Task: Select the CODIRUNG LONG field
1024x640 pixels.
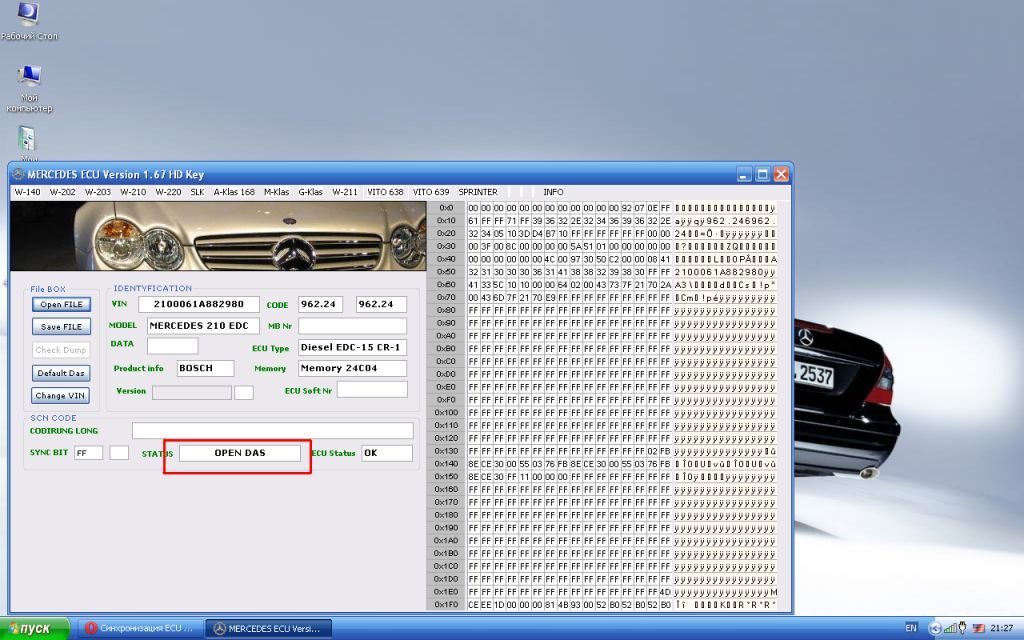Action: pyautogui.click(x=272, y=430)
